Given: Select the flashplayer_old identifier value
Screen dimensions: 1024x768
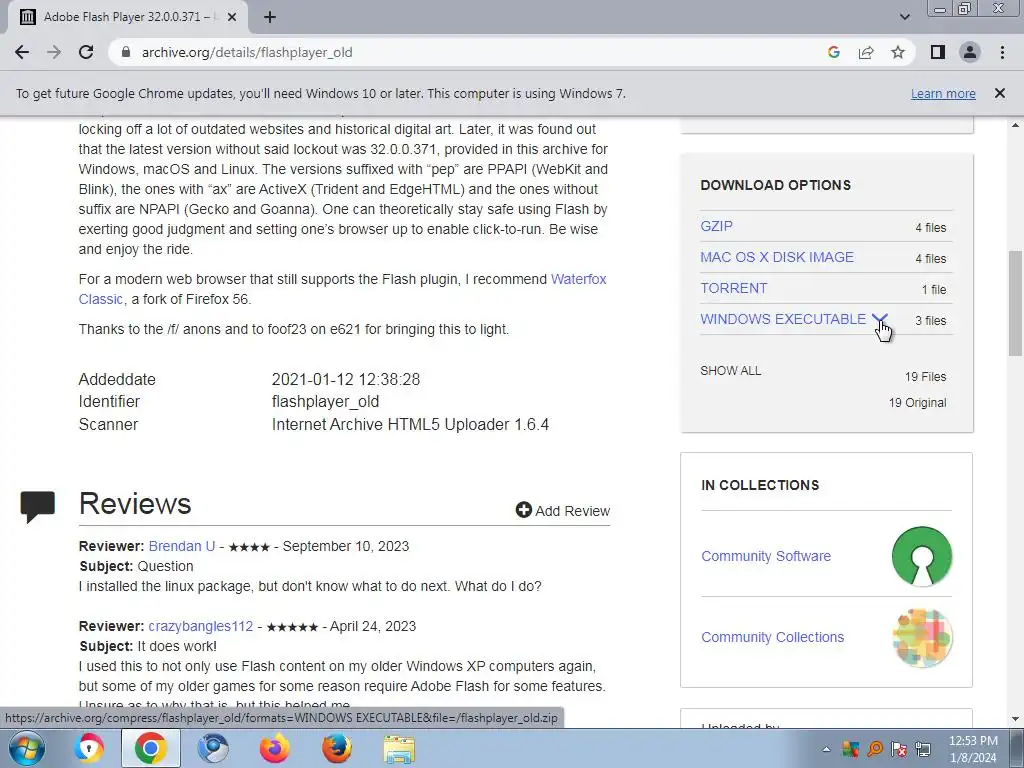Looking at the screenshot, I should coord(325,402).
